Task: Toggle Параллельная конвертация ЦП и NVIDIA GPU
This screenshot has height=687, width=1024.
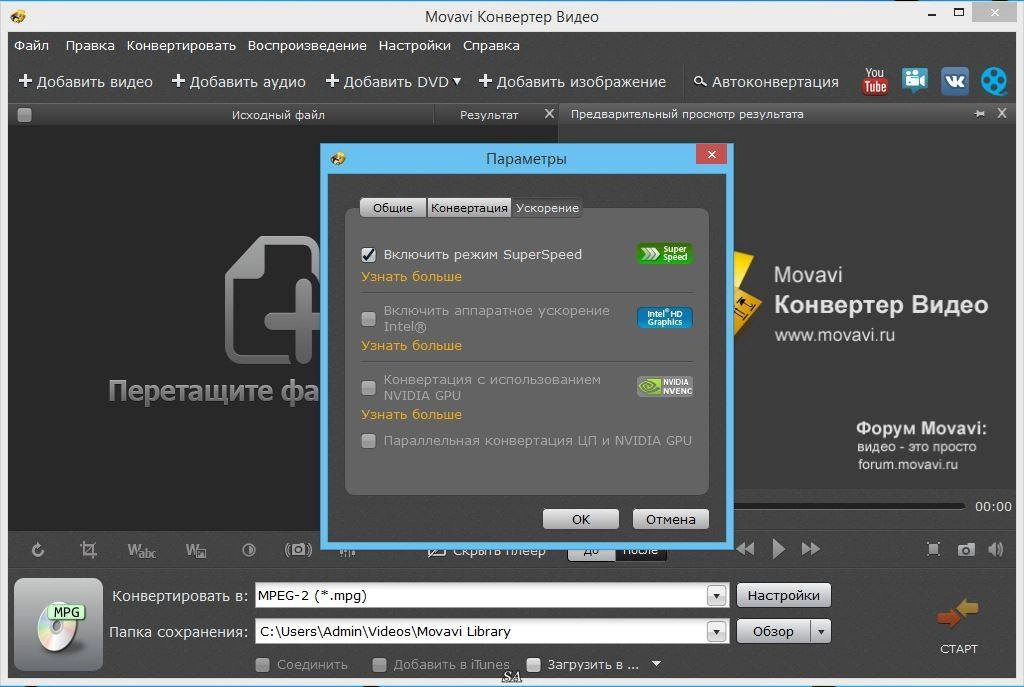Action: [x=368, y=441]
